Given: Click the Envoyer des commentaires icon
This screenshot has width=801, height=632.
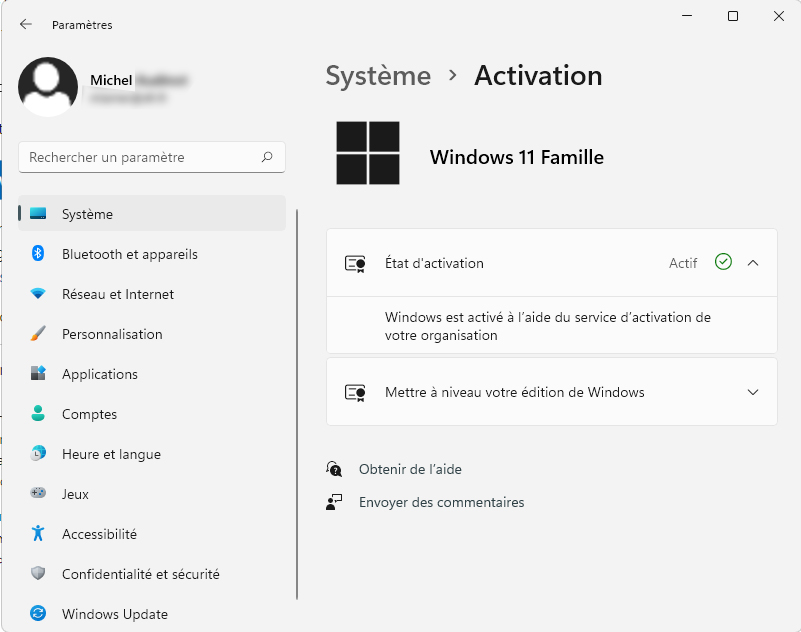Looking at the screenshot, I should (x=334, y=502).
